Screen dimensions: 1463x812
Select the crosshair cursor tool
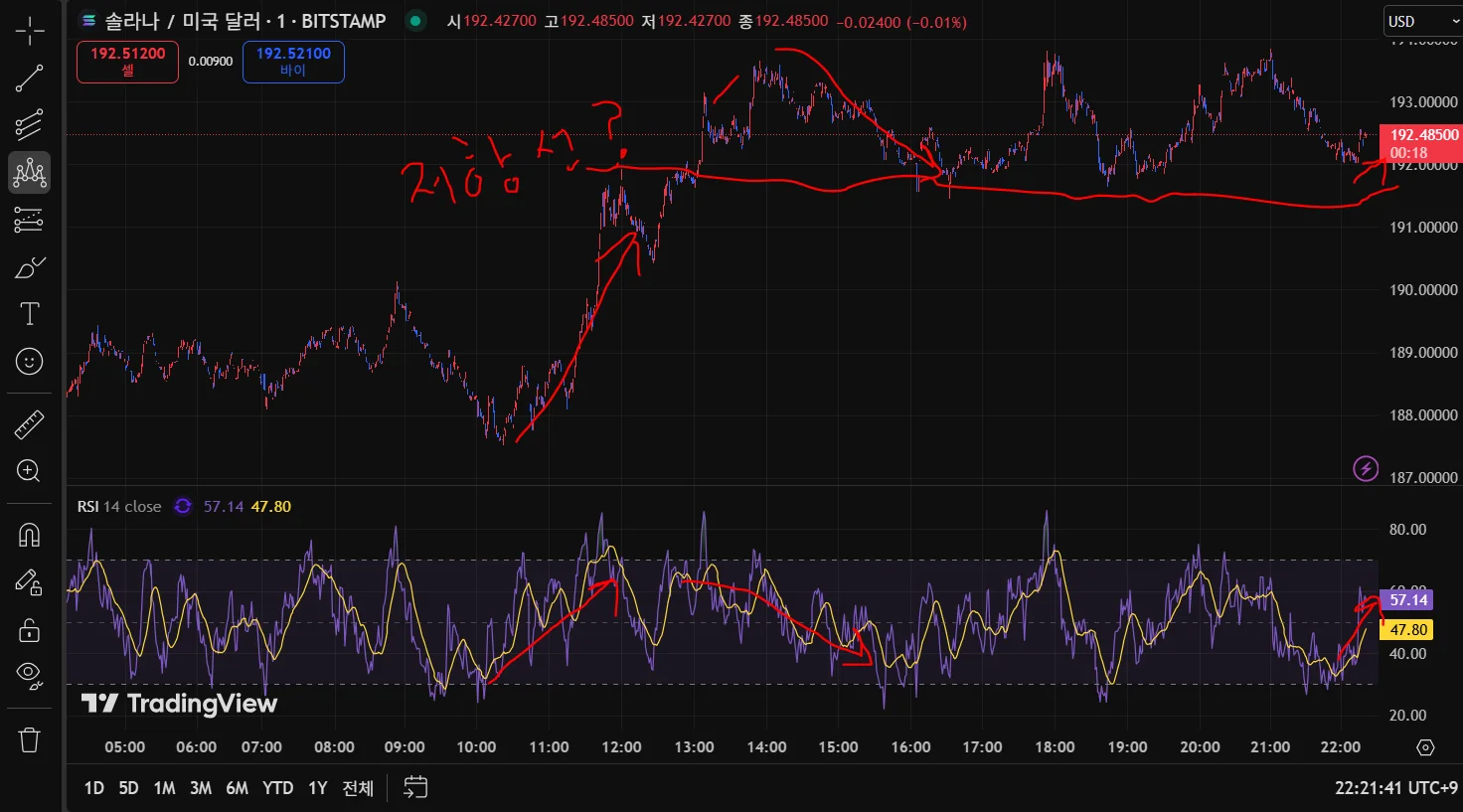click(x=30, y=31)
